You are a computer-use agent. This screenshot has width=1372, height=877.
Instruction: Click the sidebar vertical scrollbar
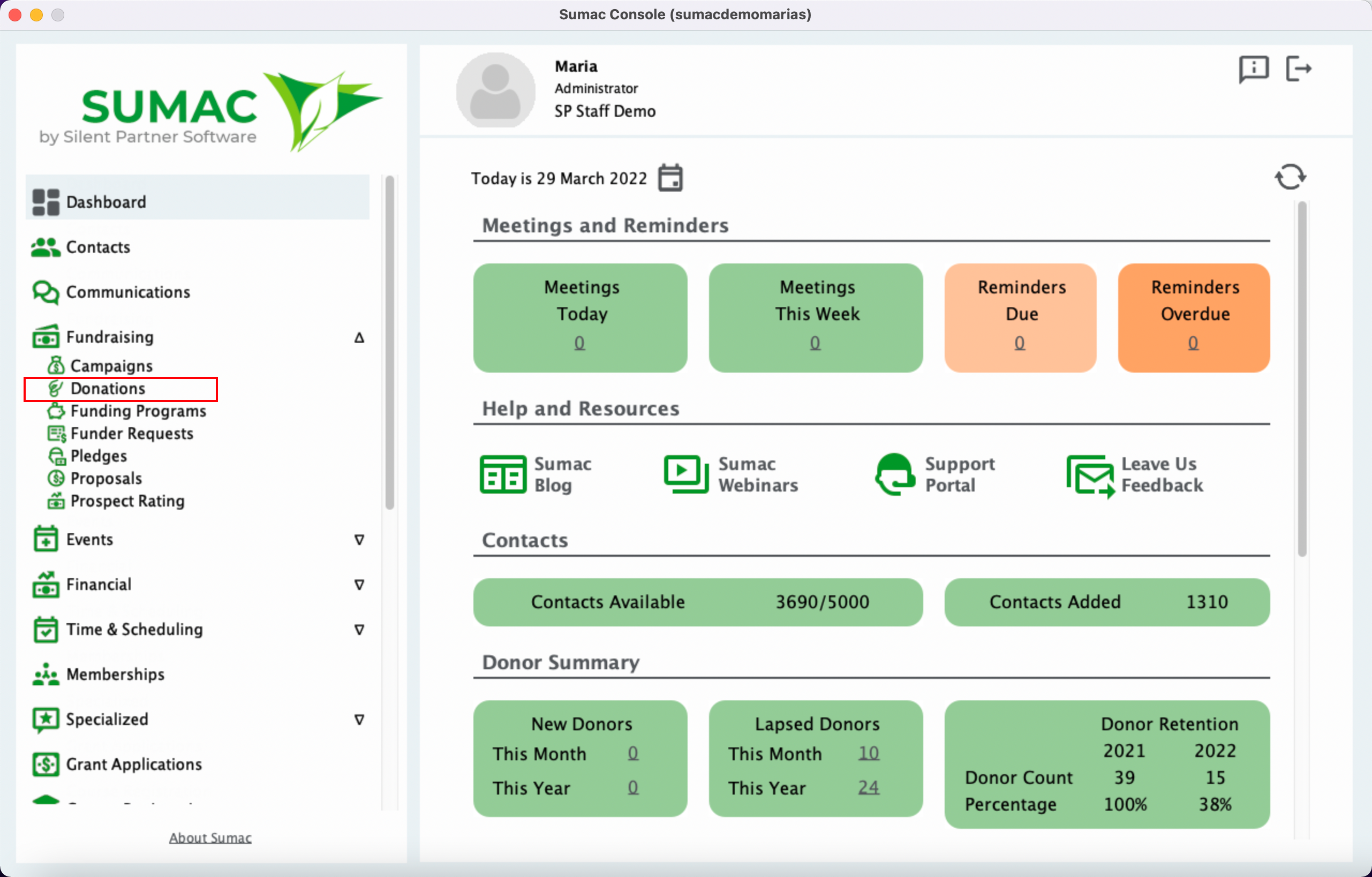point(390,342)
